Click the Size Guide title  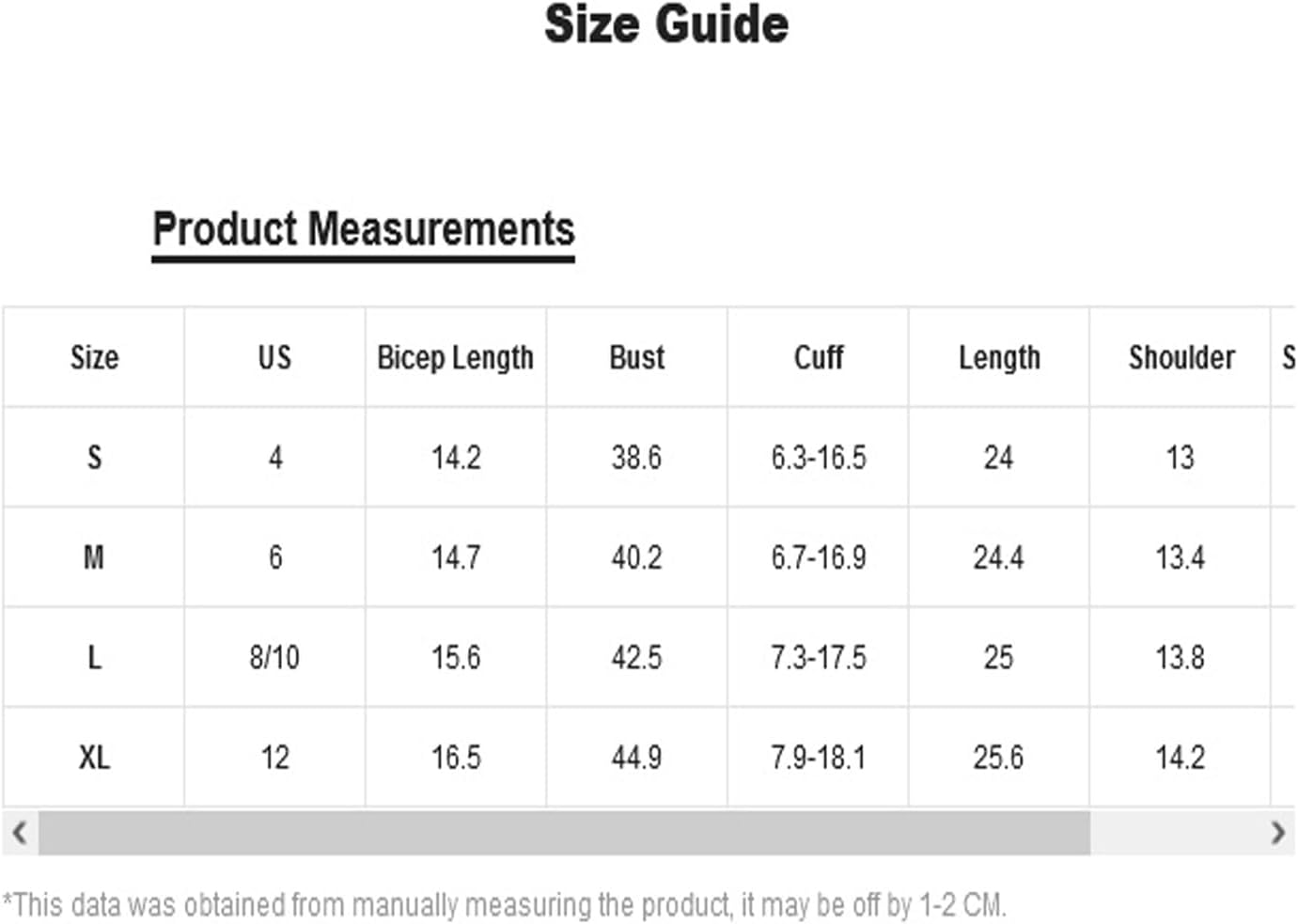666,24
